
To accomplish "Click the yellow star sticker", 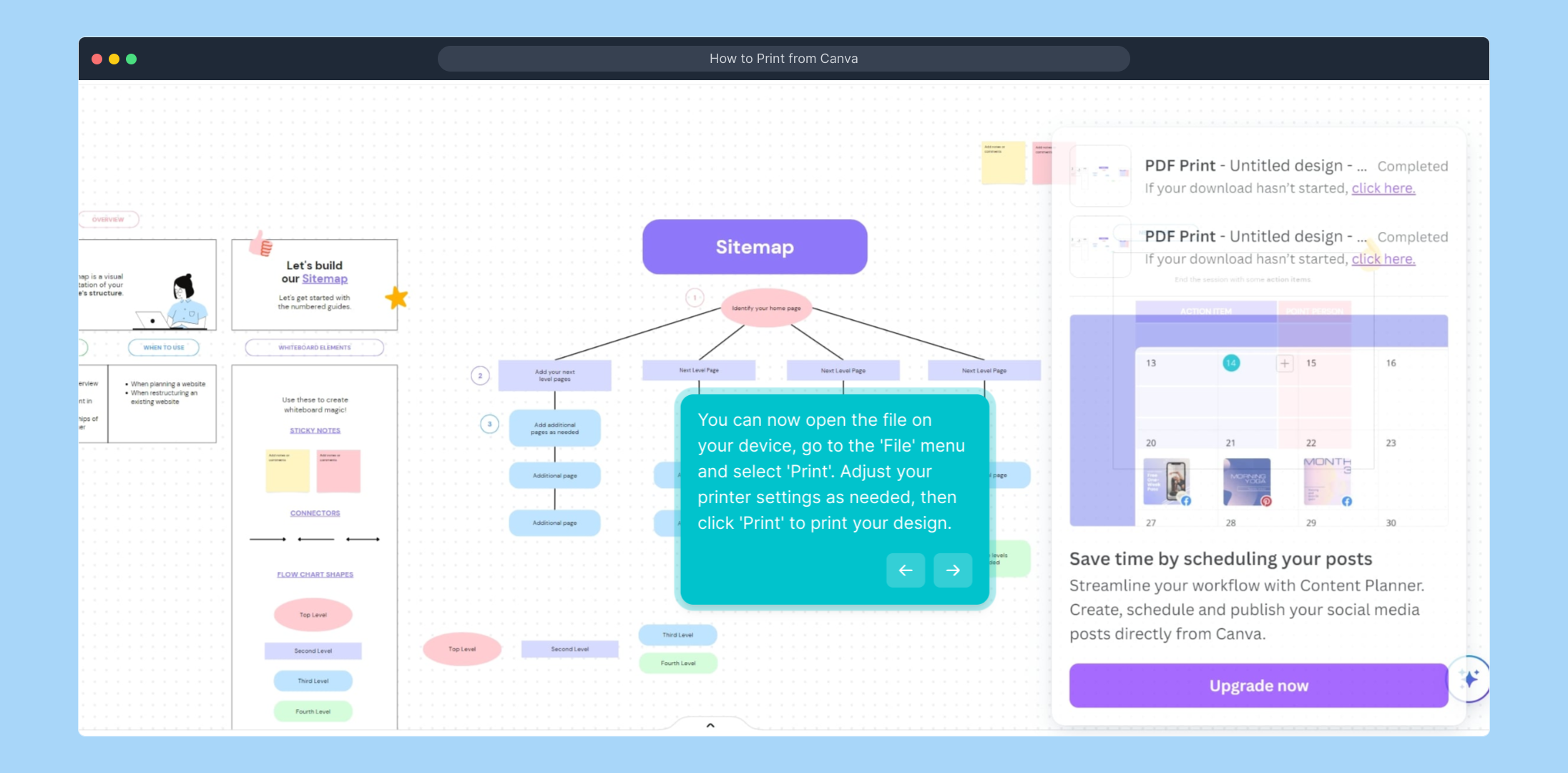I will (x=396, y=298).
